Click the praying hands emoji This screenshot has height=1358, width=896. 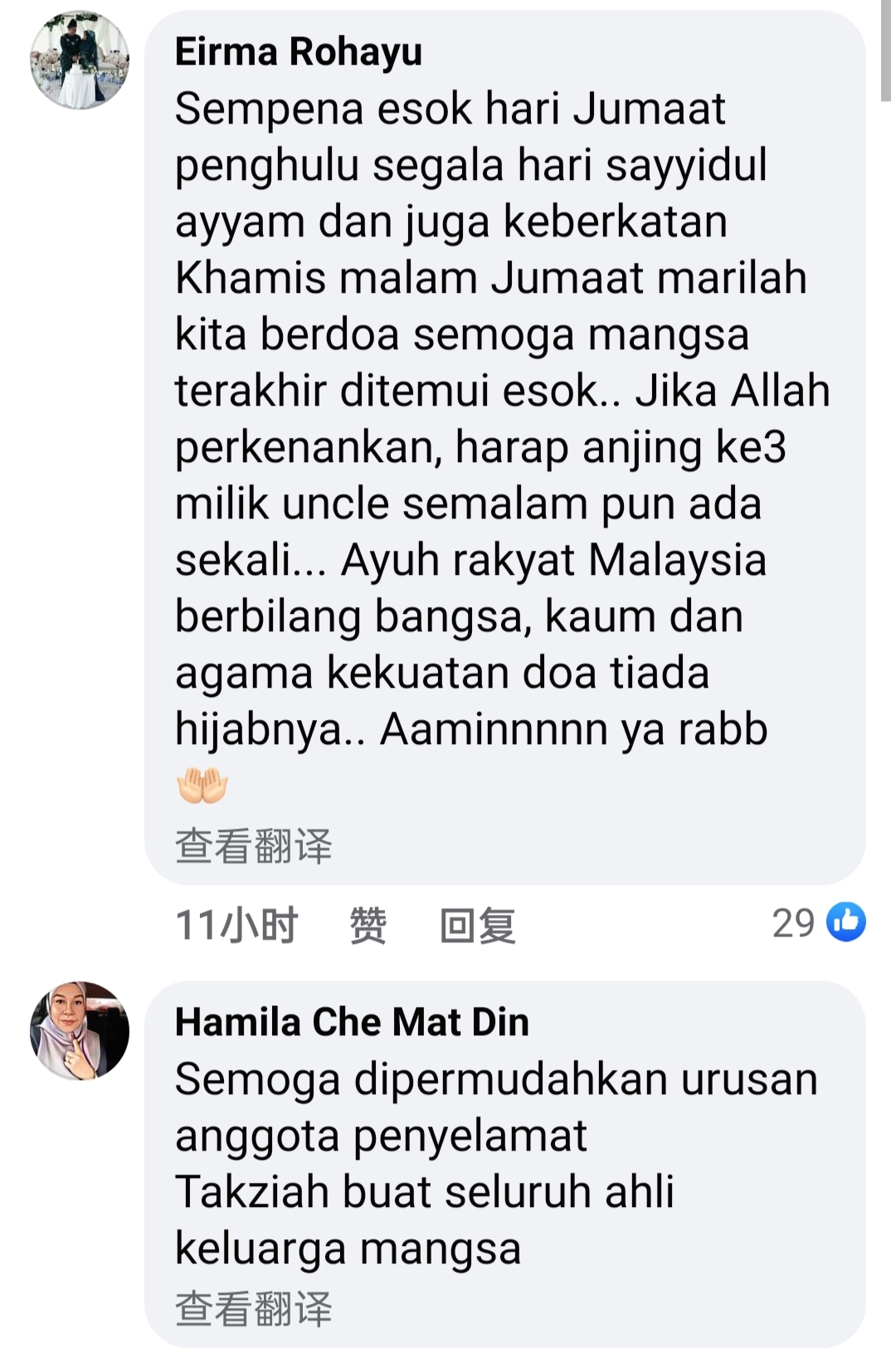coord(202,786)
